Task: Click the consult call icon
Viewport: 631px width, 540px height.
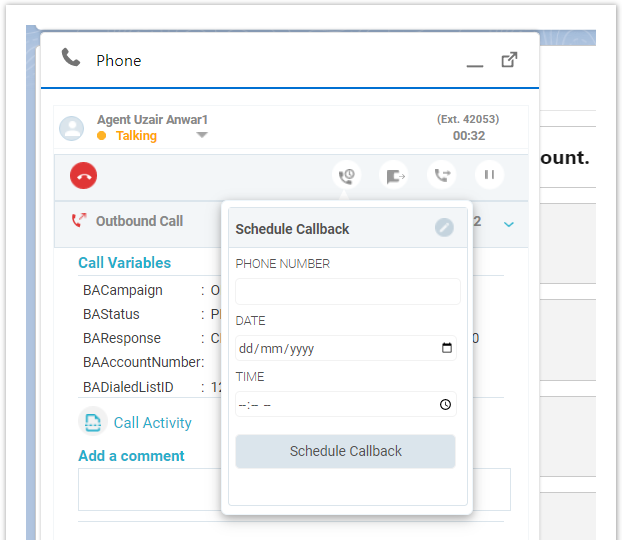Action: (441, 176)
